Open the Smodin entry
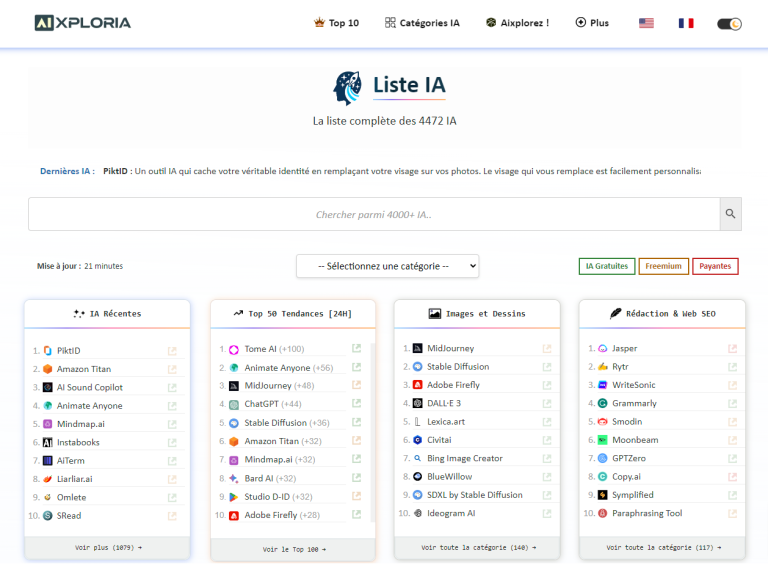This screenshot has width=768, height=573. [x=627, y=422]
